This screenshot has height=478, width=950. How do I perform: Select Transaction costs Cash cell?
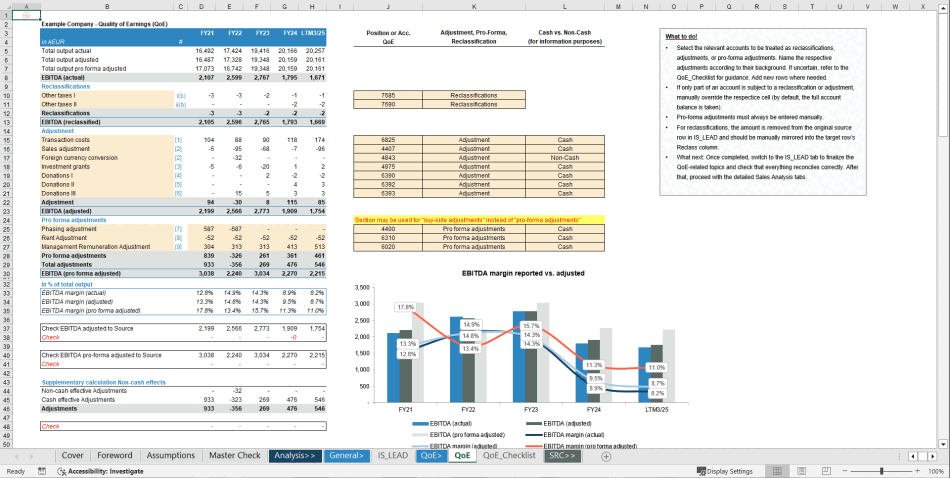coord(564,140)
